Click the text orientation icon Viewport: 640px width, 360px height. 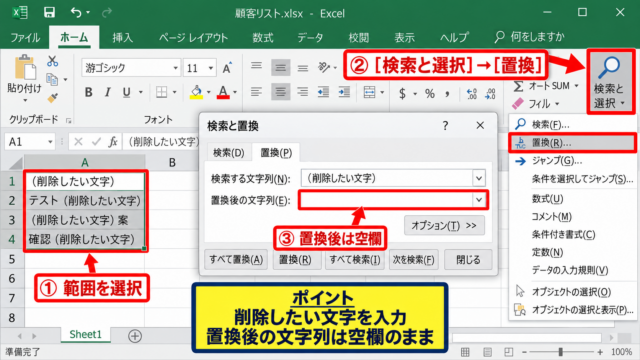click(324, 67)
